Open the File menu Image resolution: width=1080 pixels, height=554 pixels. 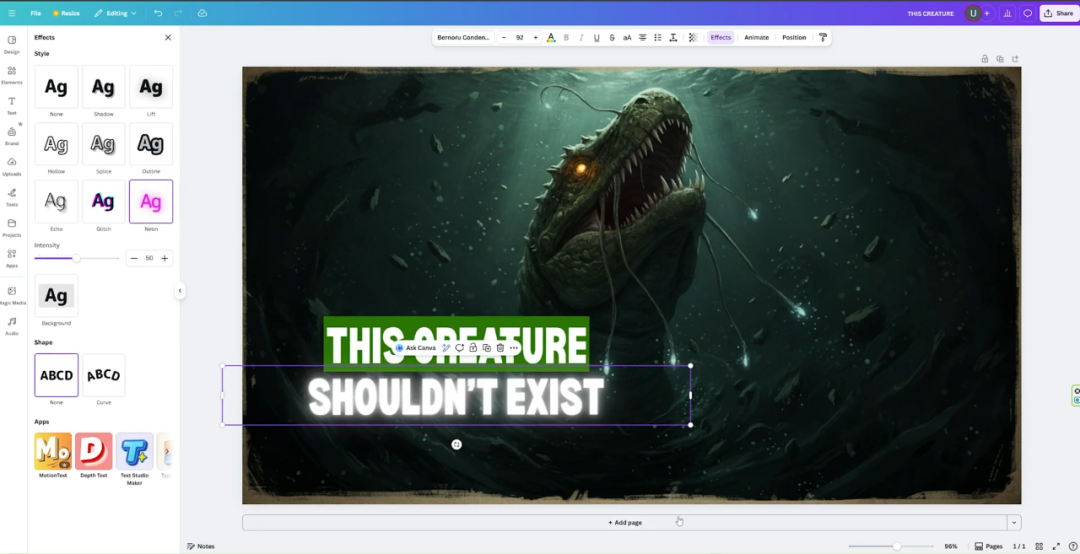pyautogui.click(x=35, y=13)
